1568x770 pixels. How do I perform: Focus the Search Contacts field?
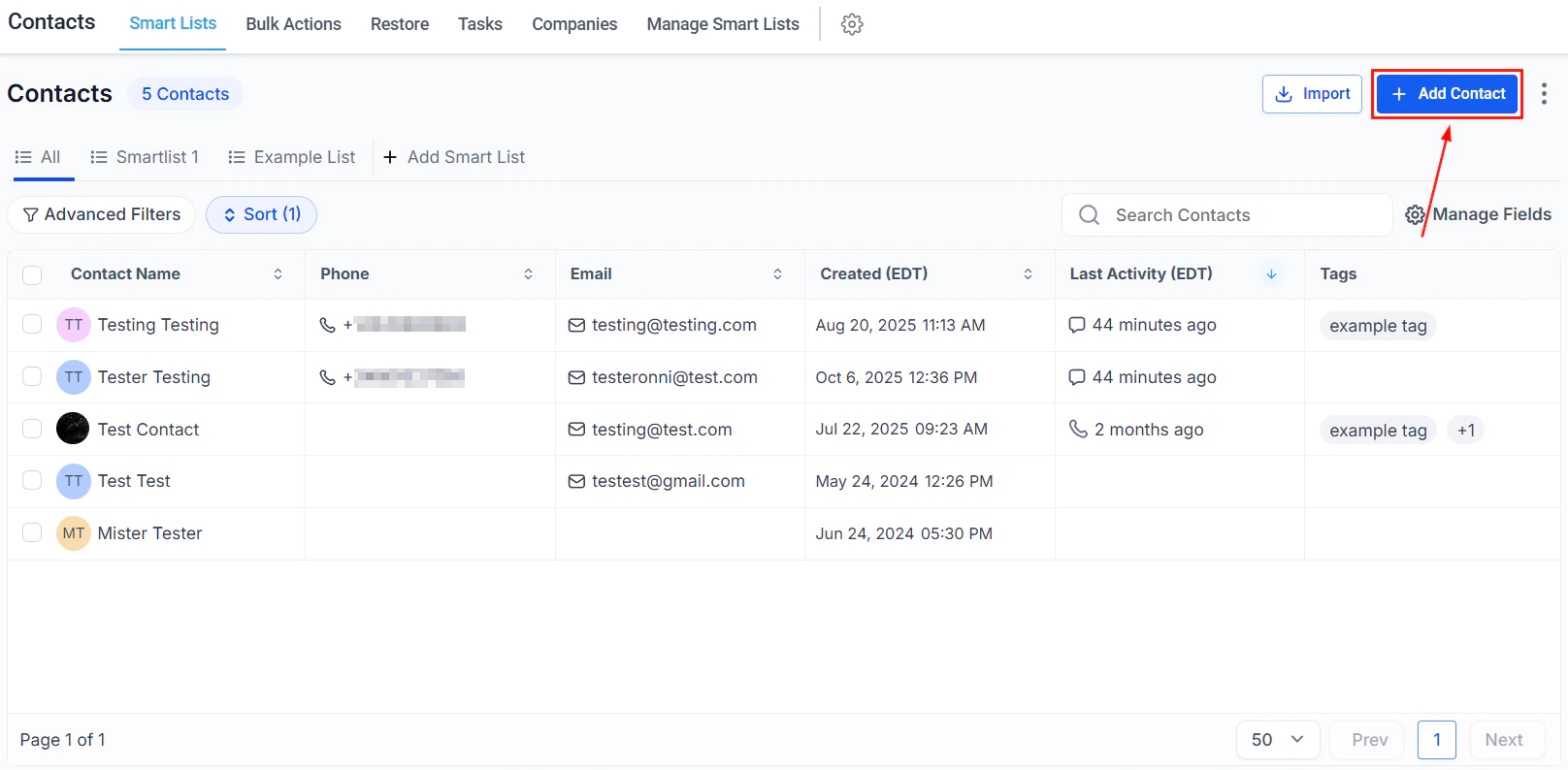click(x=1227, y=214)
